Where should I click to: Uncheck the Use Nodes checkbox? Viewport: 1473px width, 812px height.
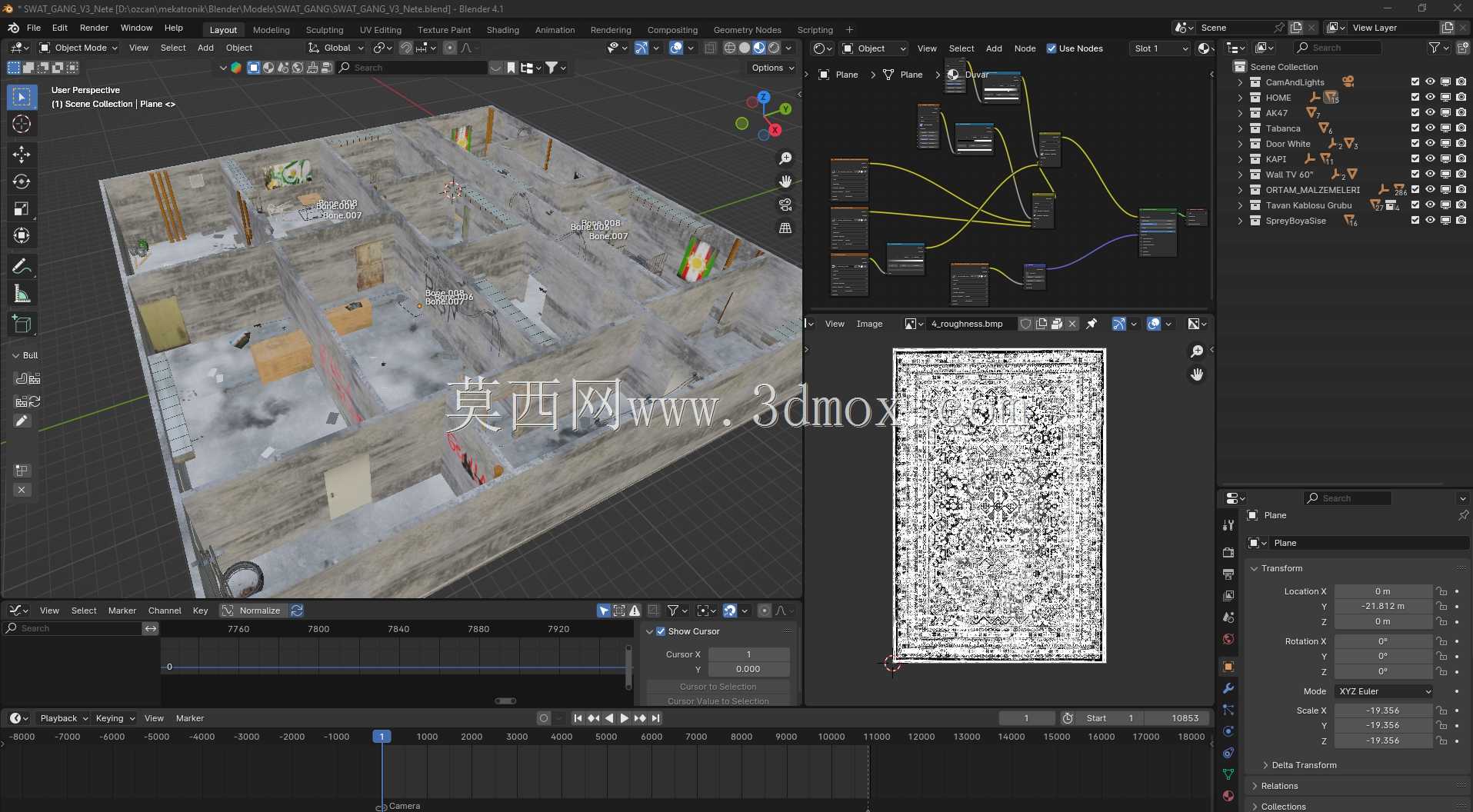(1051, 48)
